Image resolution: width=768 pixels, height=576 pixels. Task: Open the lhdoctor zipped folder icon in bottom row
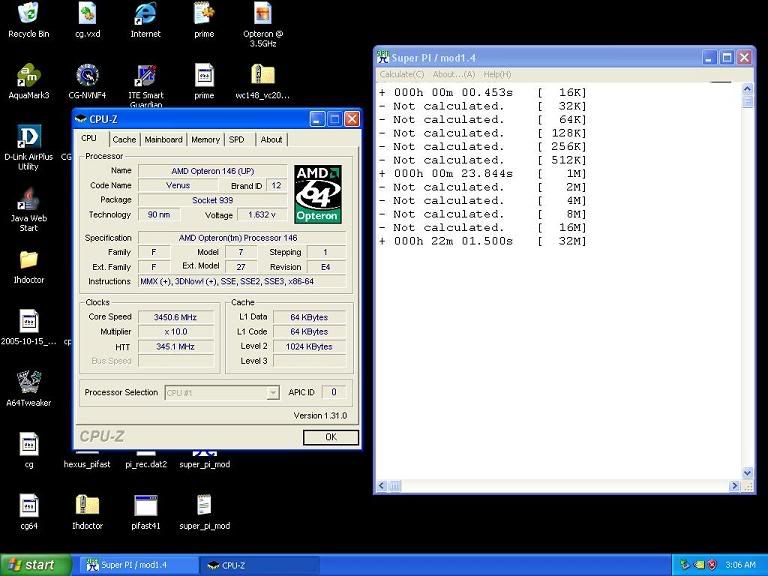87,506
